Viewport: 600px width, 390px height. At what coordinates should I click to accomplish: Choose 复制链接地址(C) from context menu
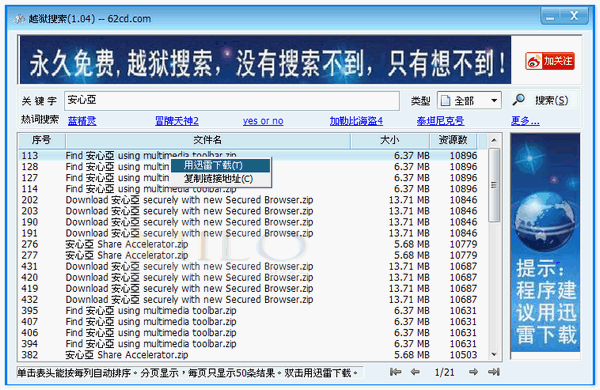[x=220, y=179]
